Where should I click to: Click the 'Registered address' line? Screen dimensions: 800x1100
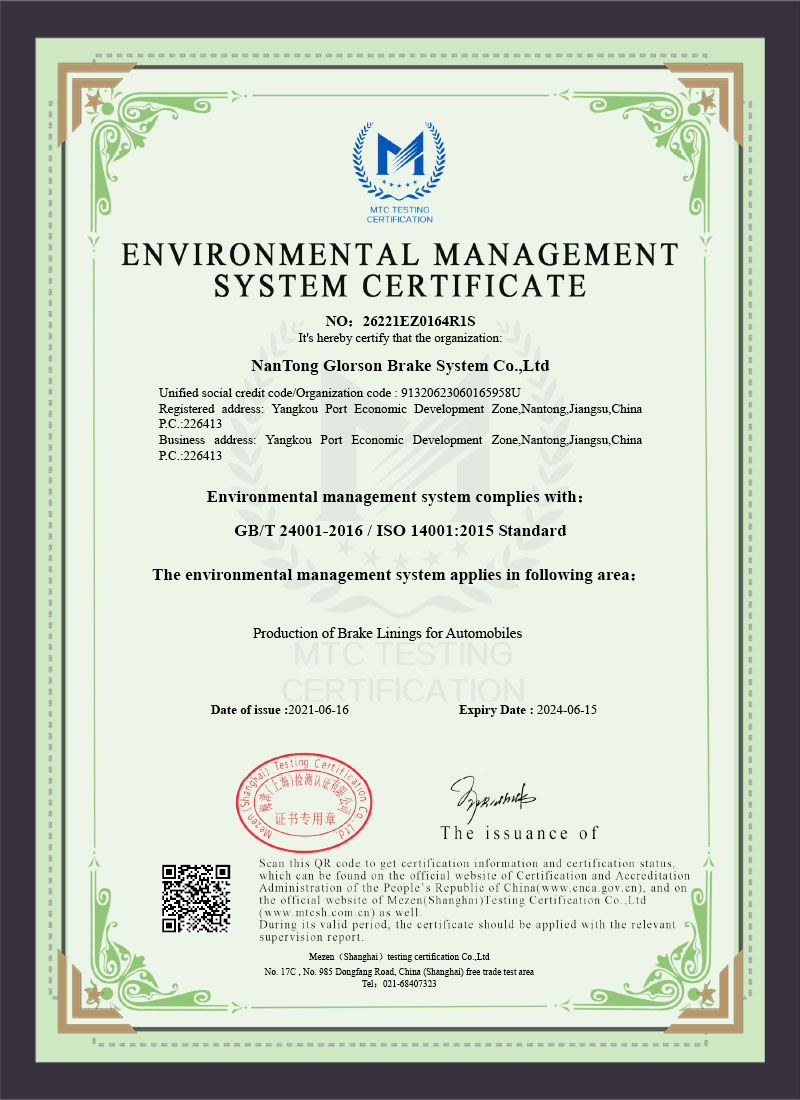(x=400, y=409)
